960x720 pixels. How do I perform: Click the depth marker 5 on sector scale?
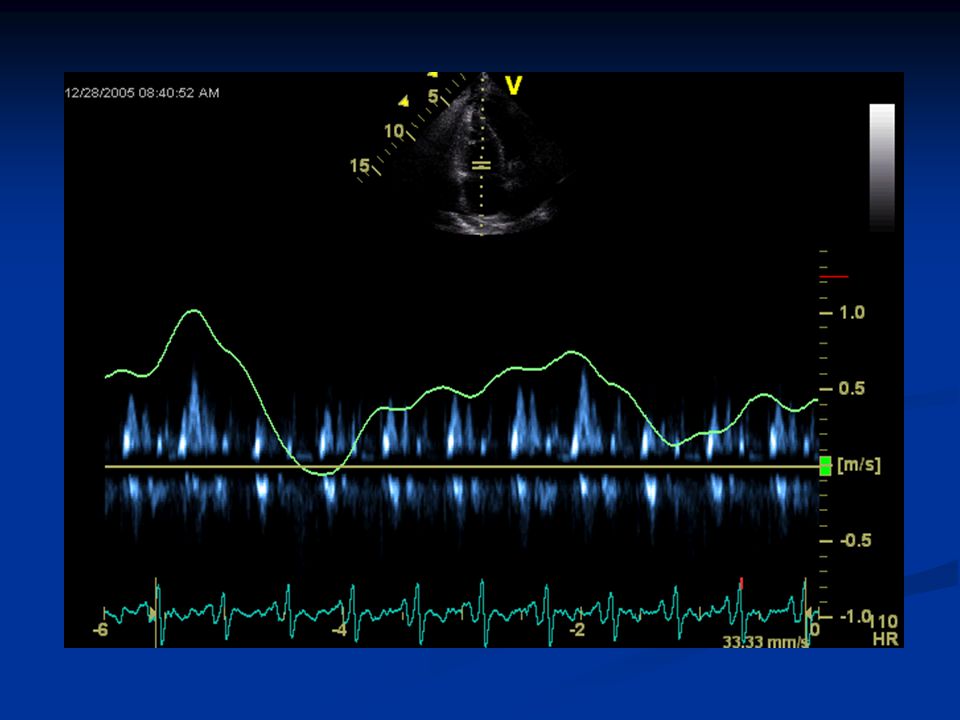tap(433, 97)
